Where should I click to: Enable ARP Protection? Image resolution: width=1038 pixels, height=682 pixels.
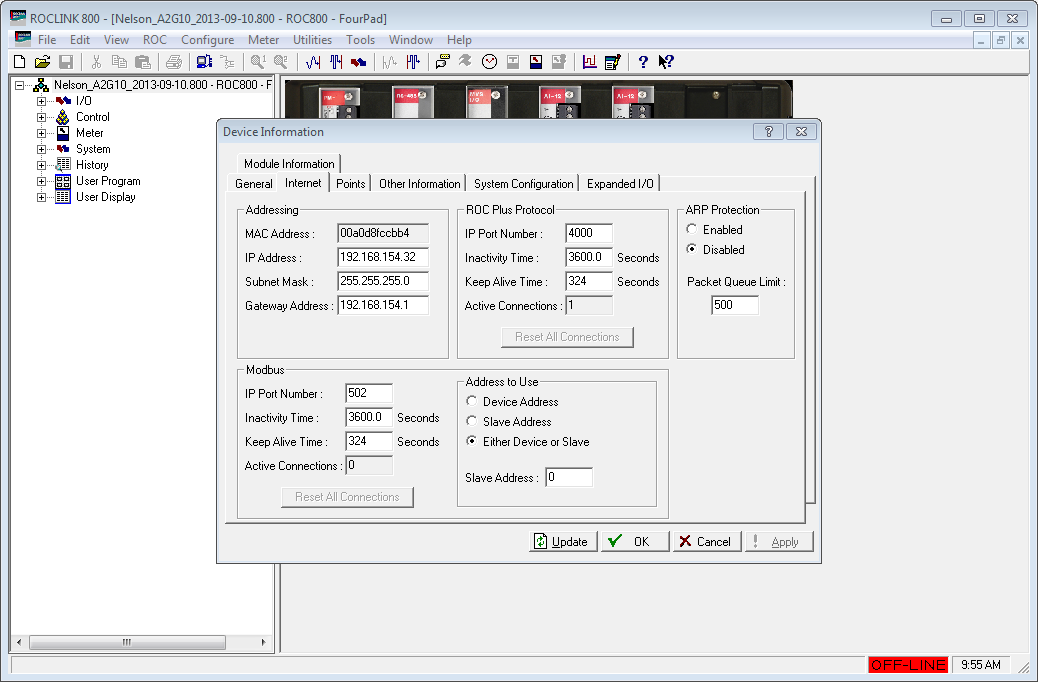point(692,229)
